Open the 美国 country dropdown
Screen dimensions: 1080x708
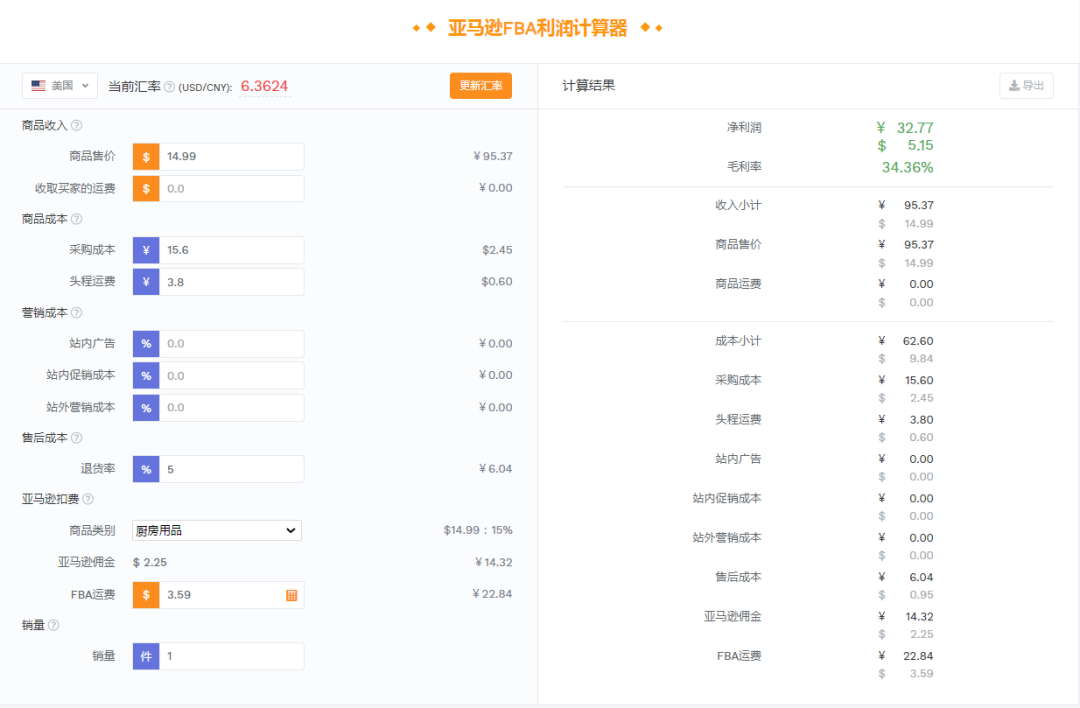pos(60,86)
